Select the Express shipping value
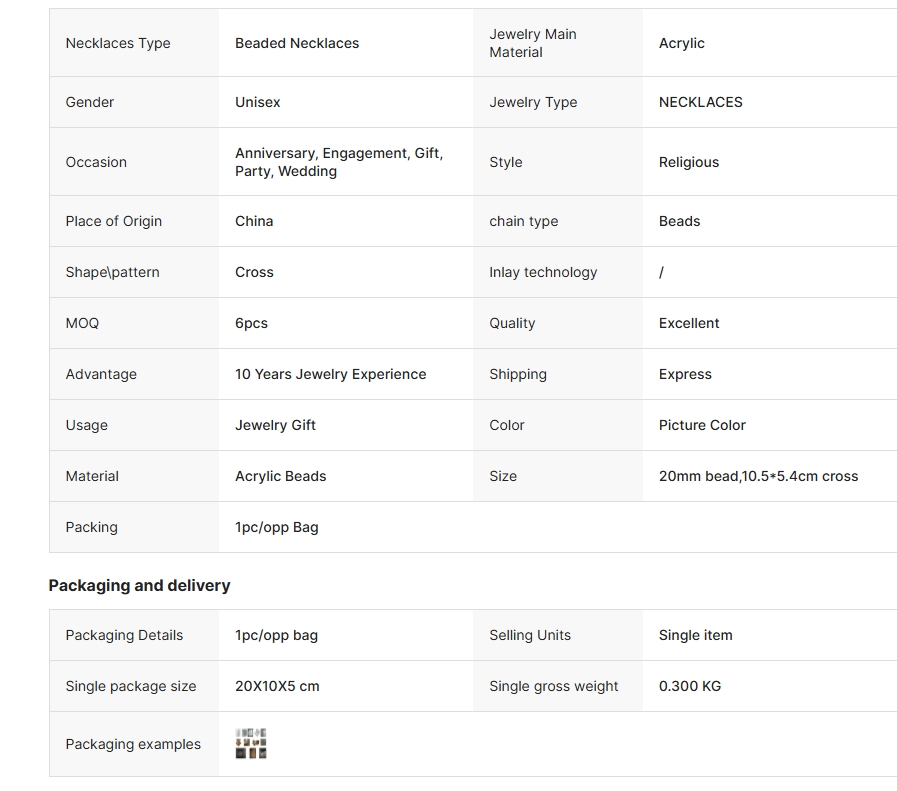This screenshot has width=897, height=791. pyautogui.click(x=685, y=374)
